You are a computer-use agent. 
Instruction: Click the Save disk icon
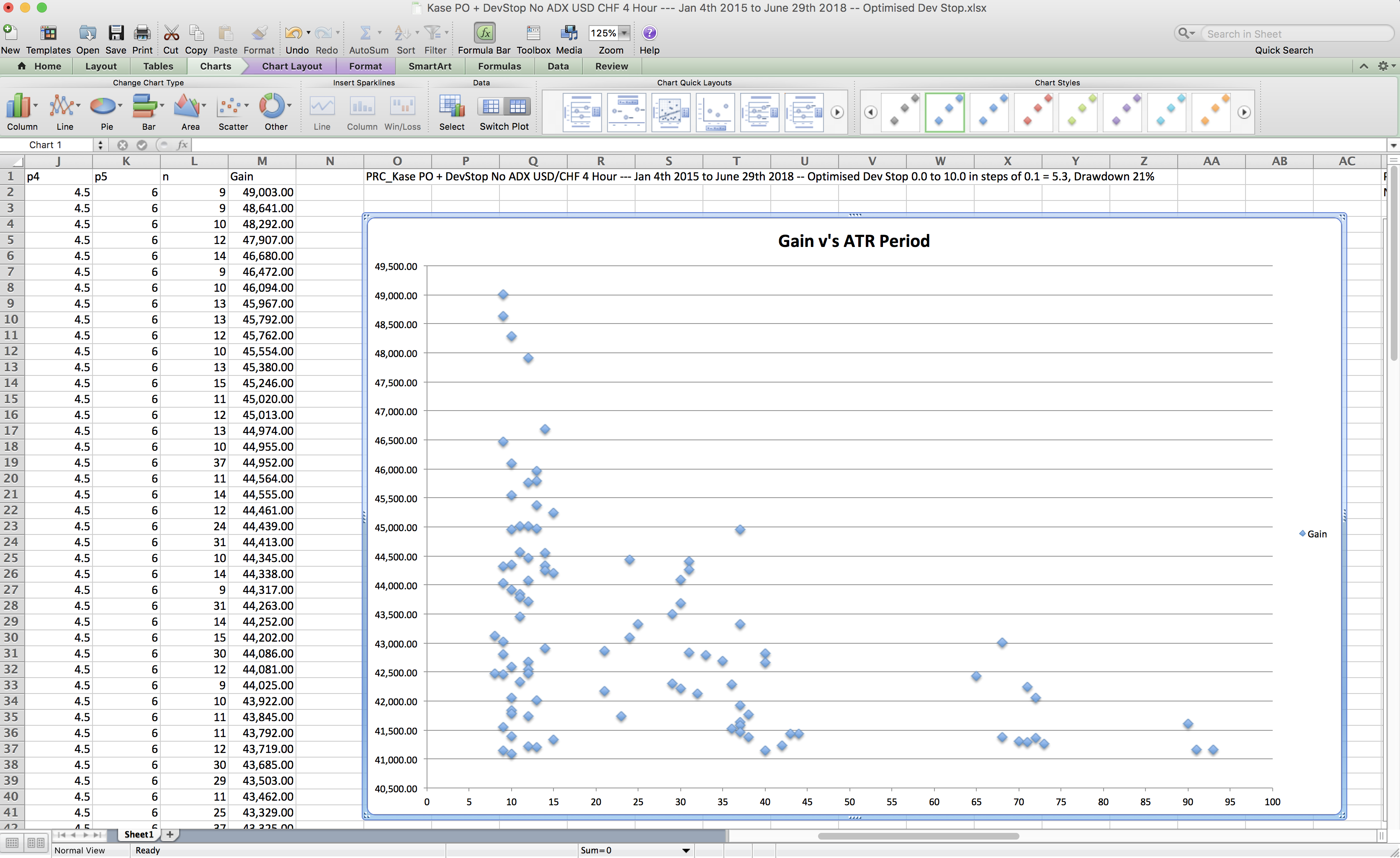click(116, 33)
